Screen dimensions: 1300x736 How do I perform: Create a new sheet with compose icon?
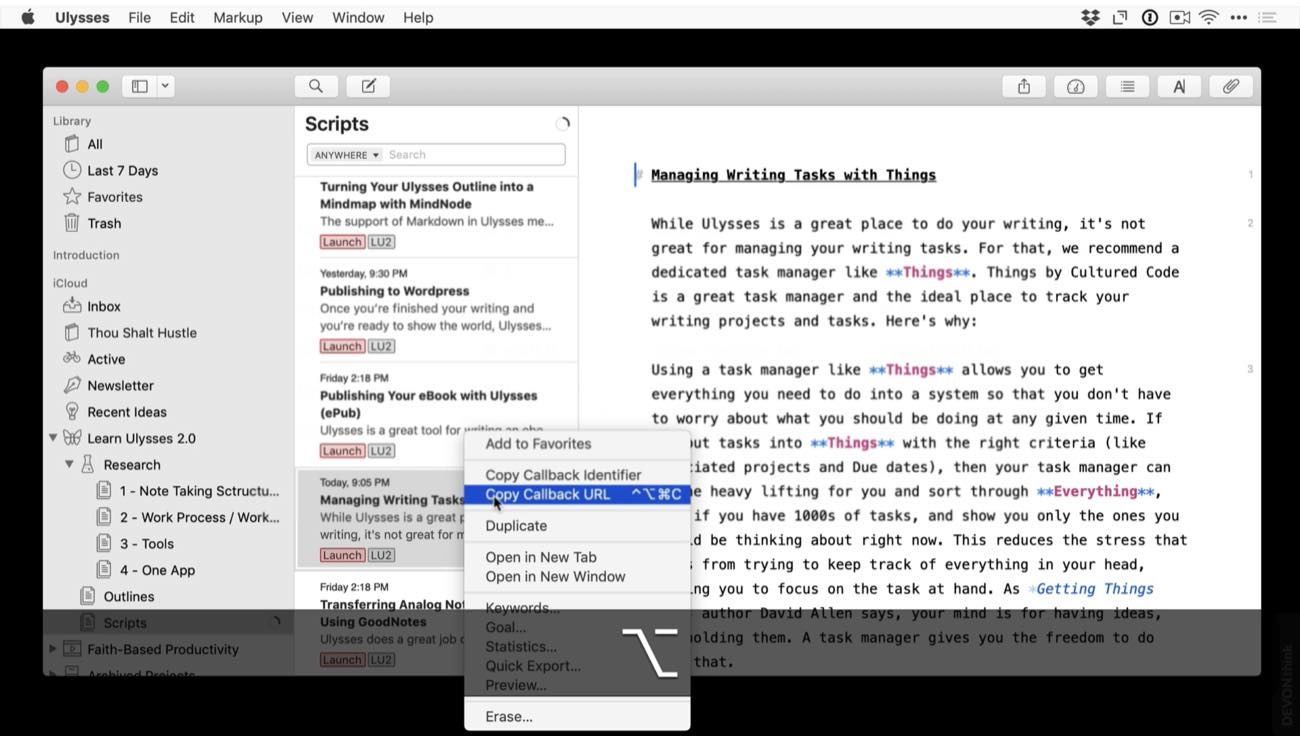(368, 86)
